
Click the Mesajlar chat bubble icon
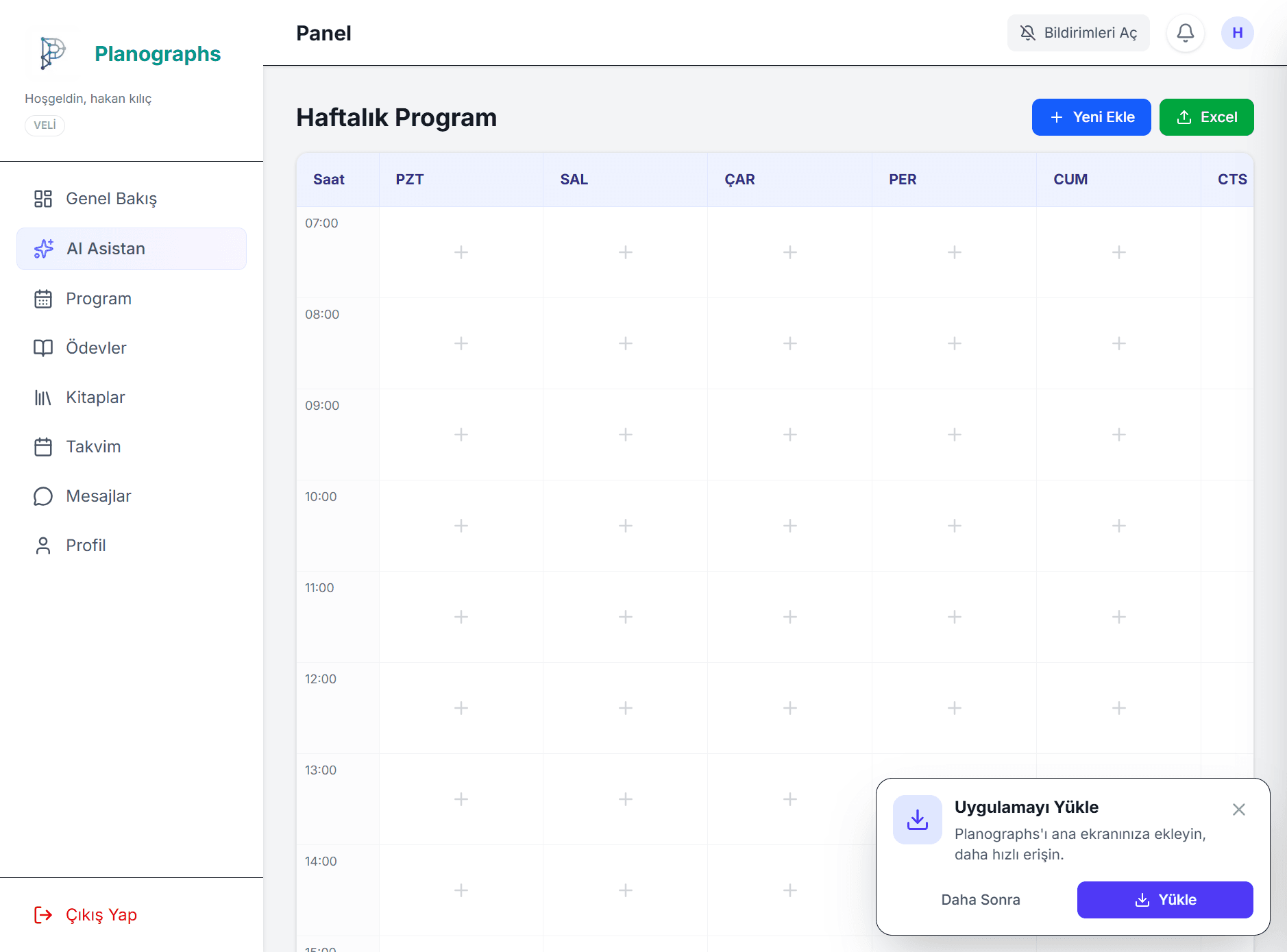click(43, 496)
